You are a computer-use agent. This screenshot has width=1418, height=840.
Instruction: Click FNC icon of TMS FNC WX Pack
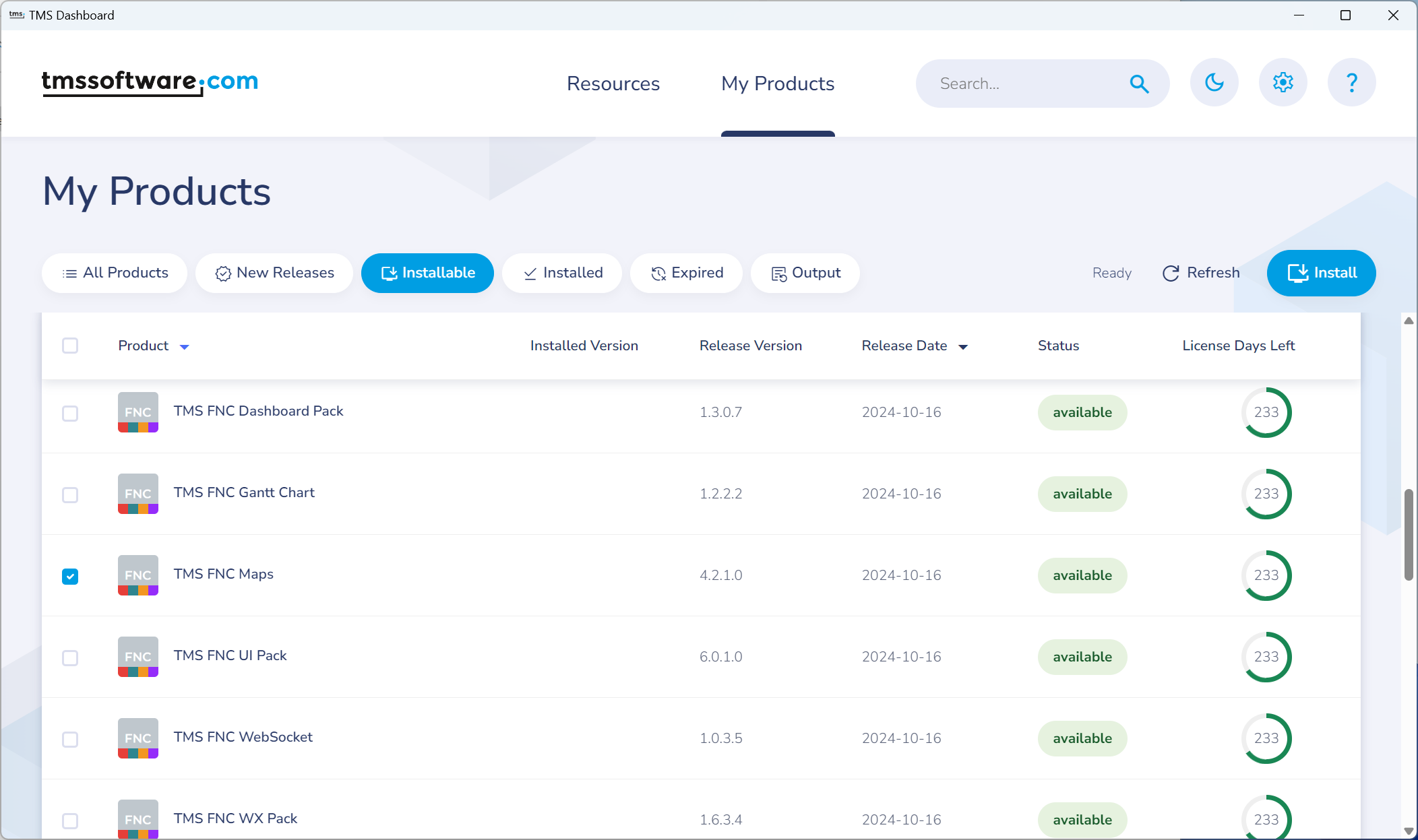(138, 819)
